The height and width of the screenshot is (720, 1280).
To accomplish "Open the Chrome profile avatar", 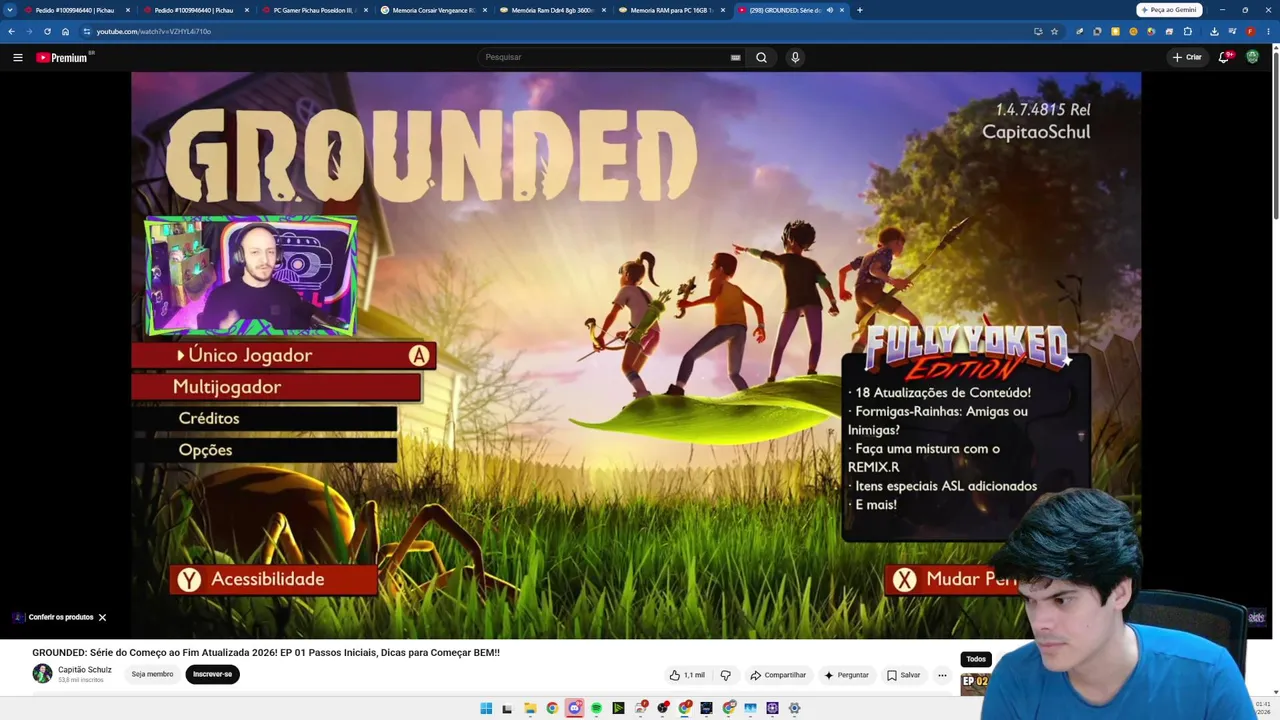I will coord(1250,31).
